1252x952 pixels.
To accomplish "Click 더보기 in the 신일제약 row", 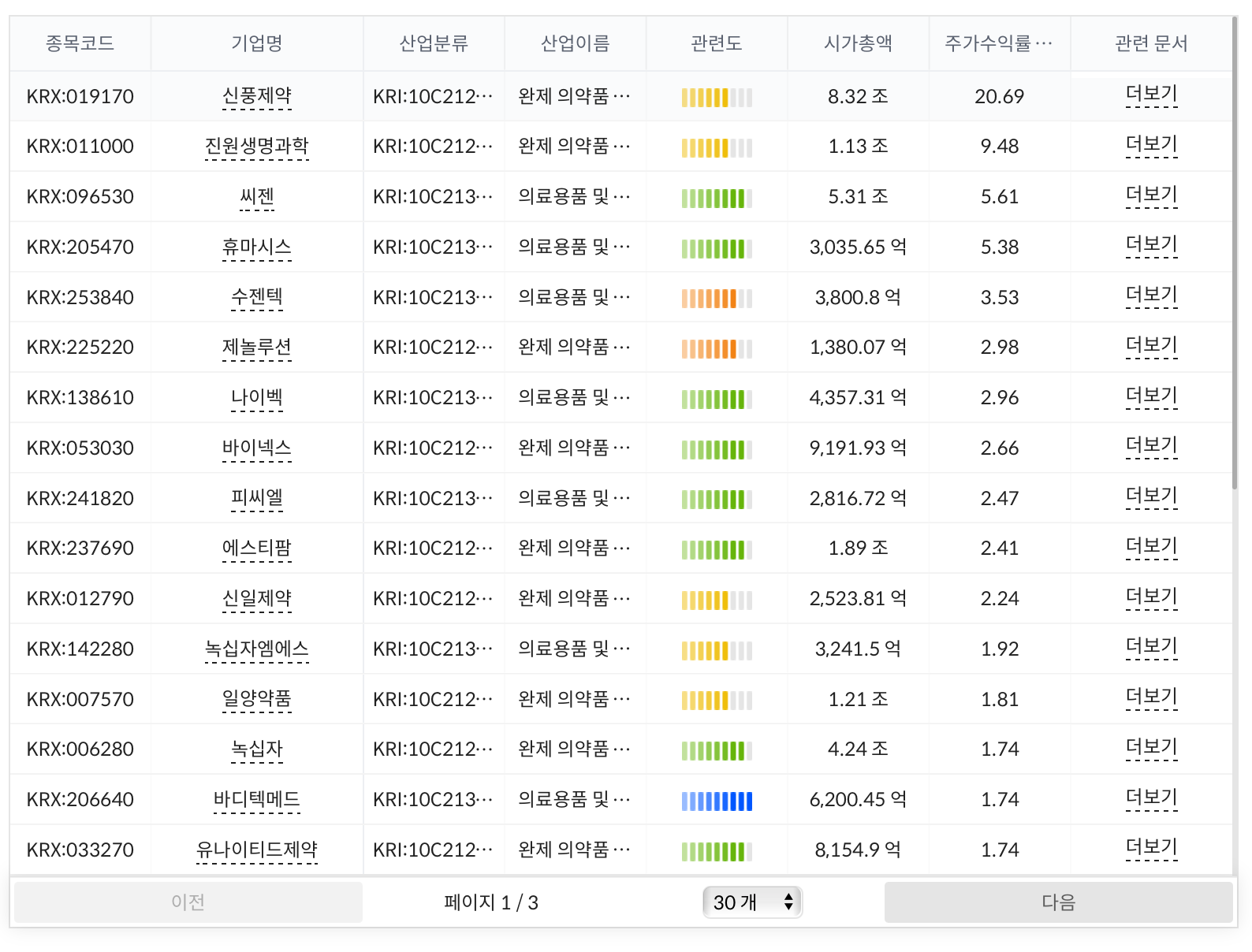I will pyautogui.click(x=1151, y=597).
